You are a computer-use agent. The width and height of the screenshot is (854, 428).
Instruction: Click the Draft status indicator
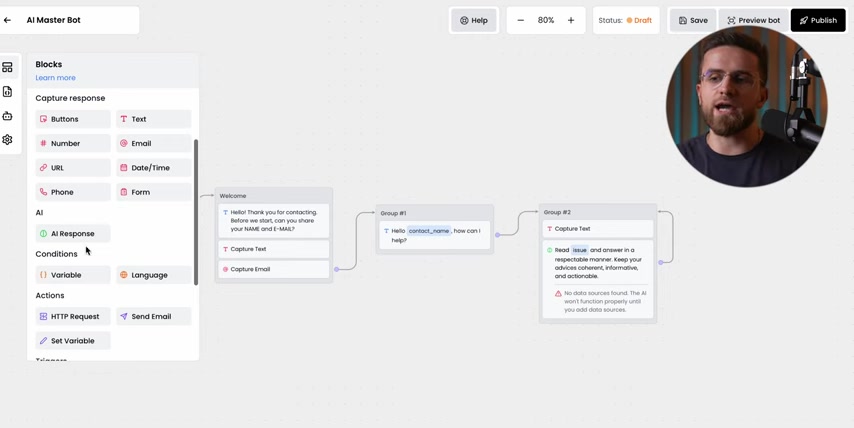639,20
